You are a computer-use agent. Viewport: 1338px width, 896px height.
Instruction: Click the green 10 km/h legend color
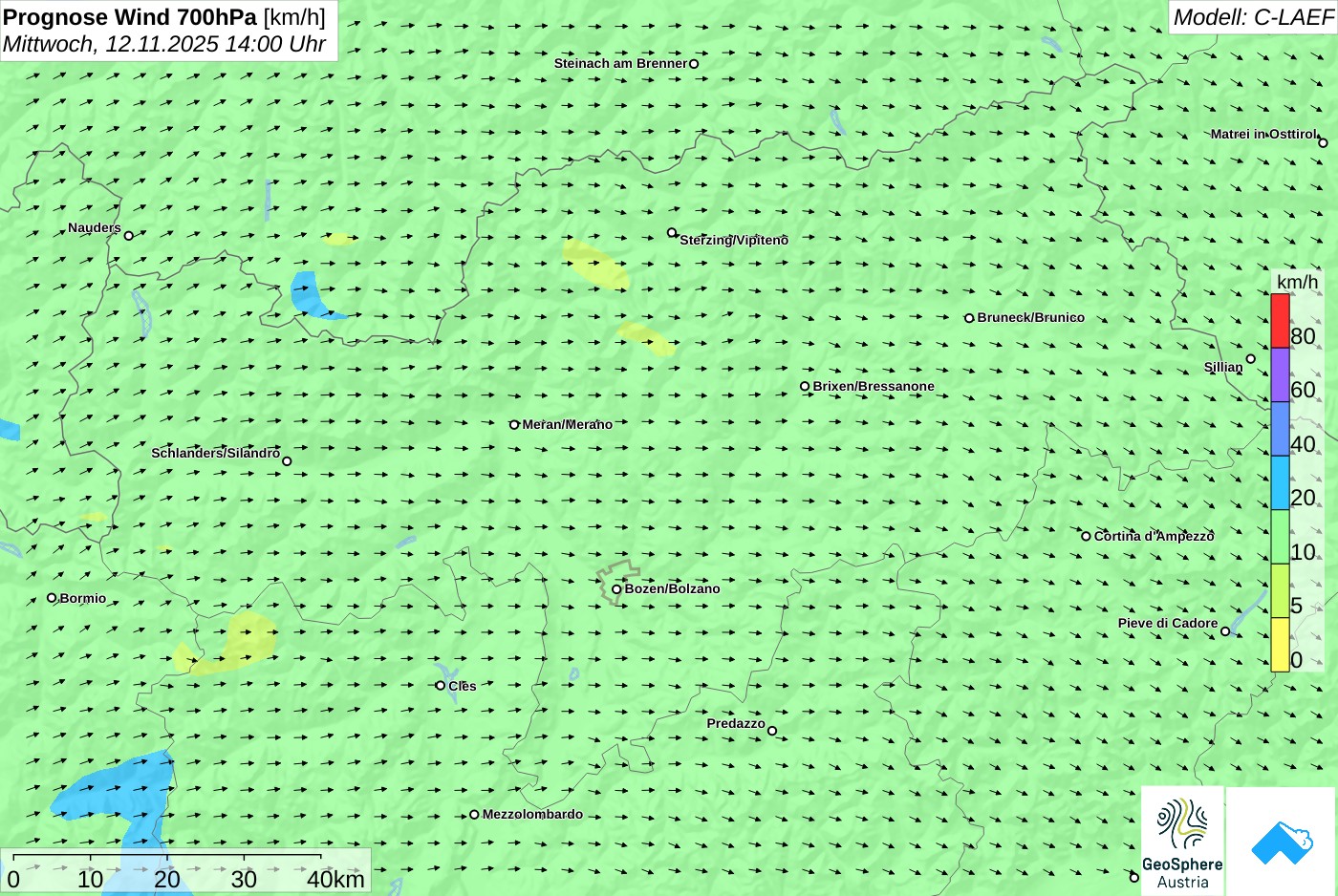tap(1280, 537)
